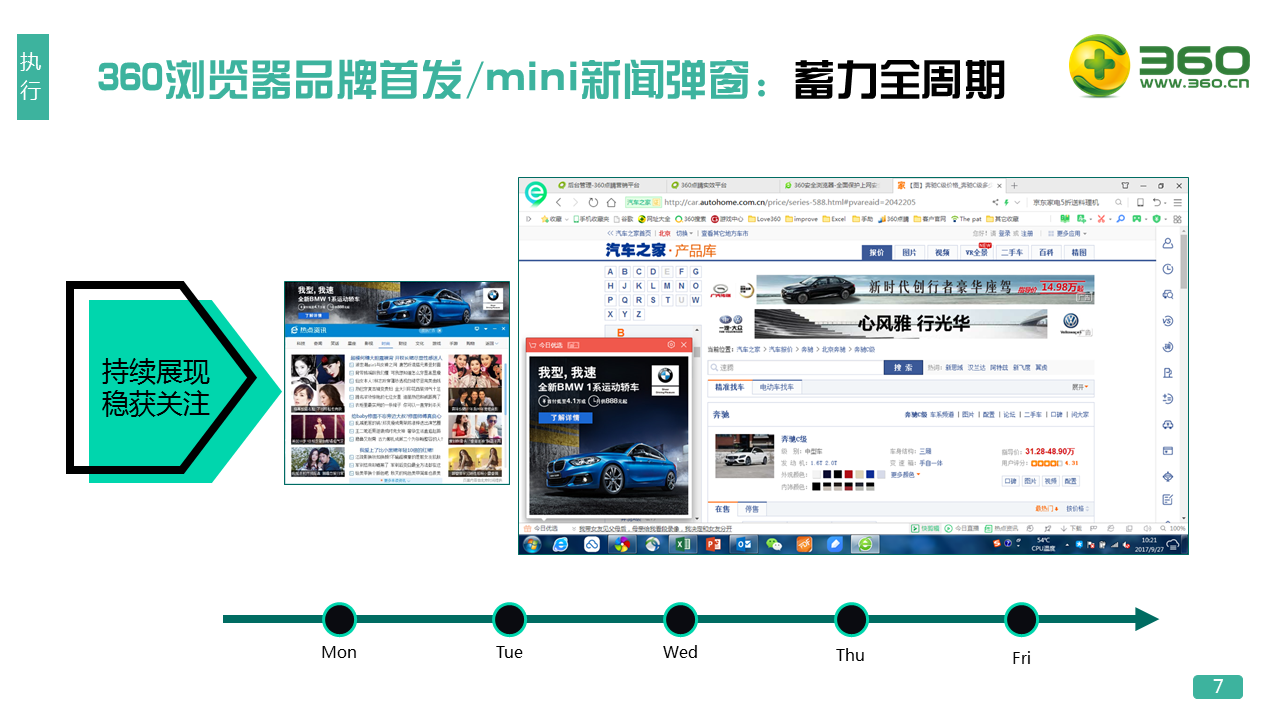
Task: Click the browser refresh icon
Action: (593, 202)
